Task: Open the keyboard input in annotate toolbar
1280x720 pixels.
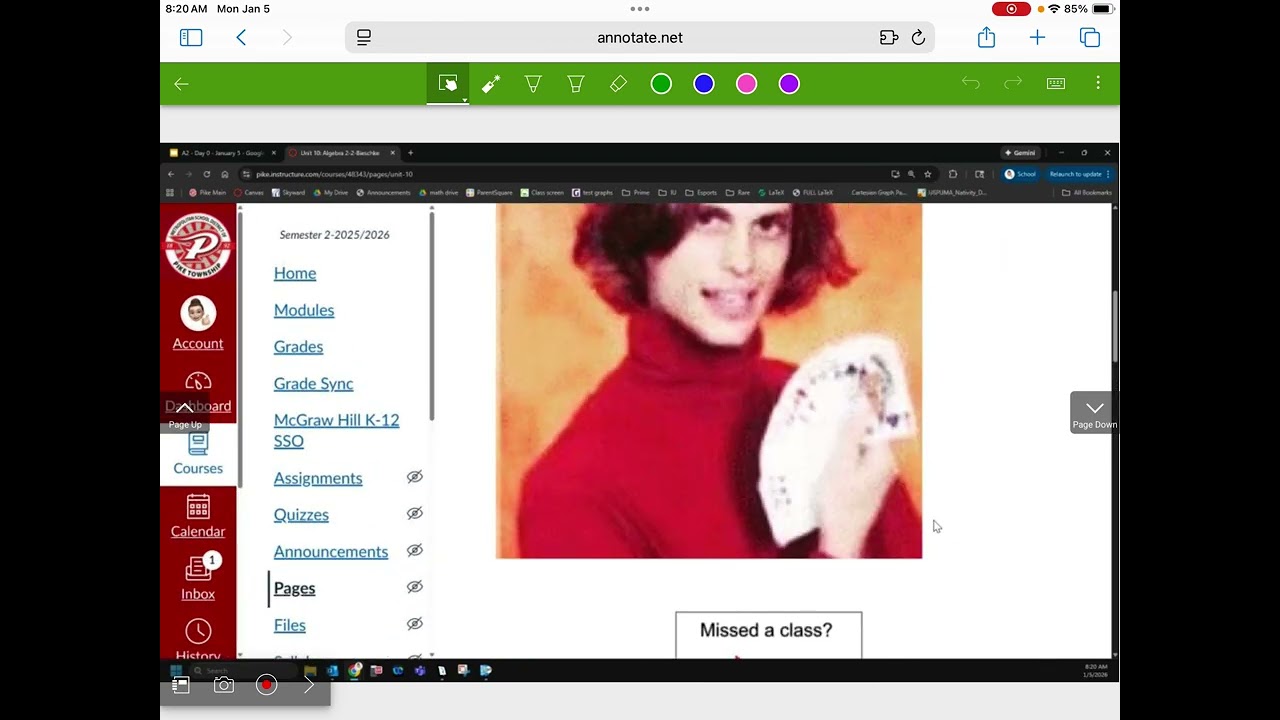Action: click(x=1056, y=84)
